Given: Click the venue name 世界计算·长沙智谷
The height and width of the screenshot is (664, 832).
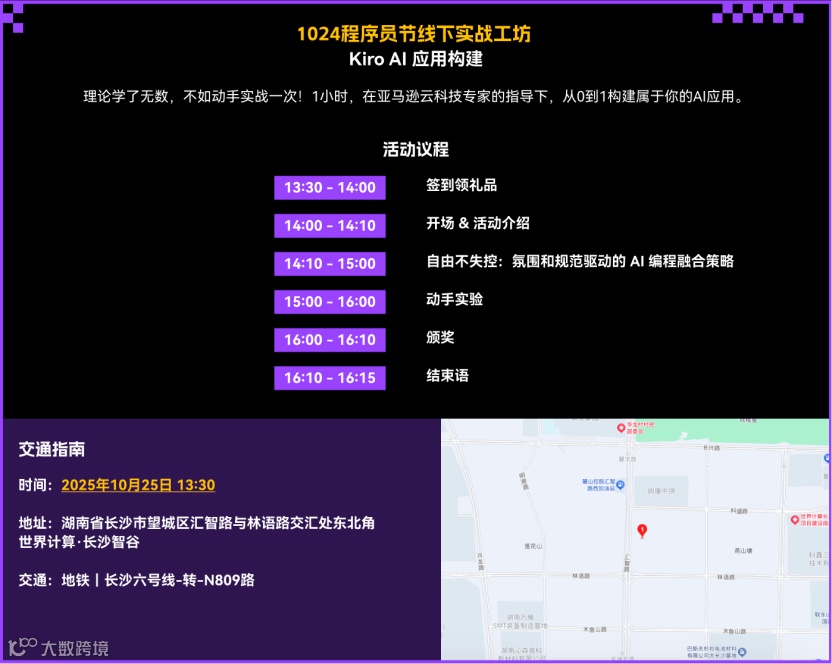Looking at the screenshot, I should click(x=79, y=542).
